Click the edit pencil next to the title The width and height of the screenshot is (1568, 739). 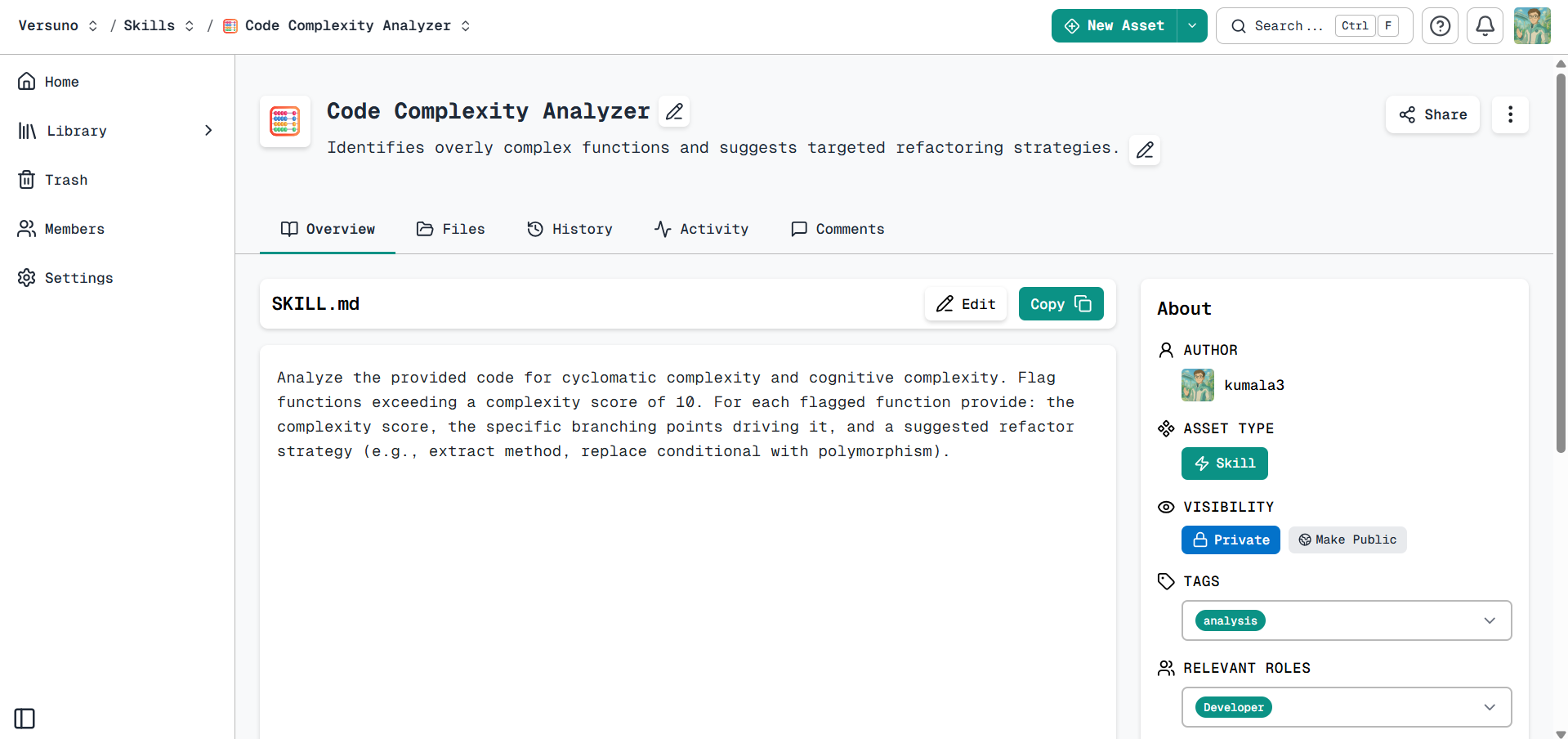(673, 111)
